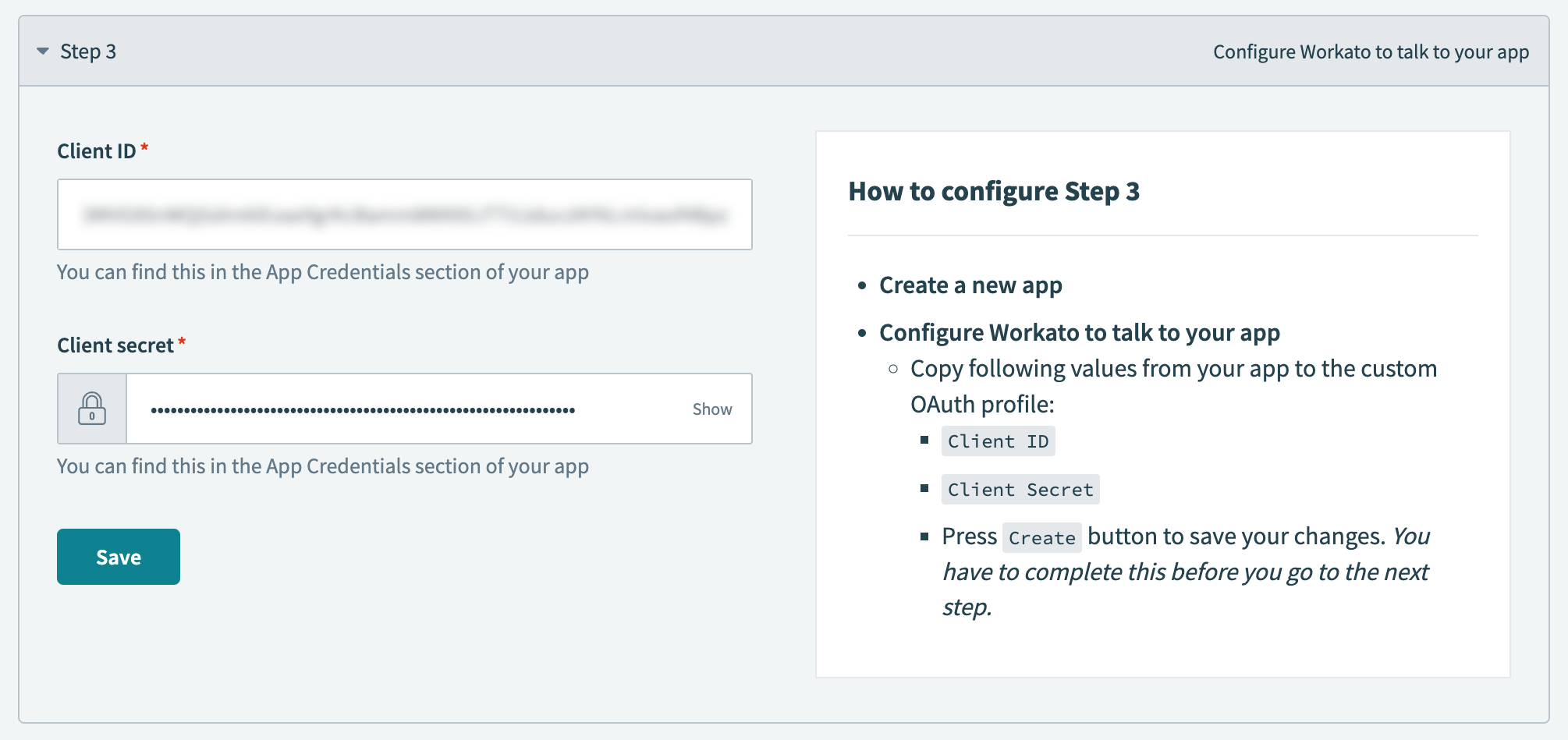Click the How to configure Step 3 heading
Screen dimensions: 1568x740
(994, 191)
